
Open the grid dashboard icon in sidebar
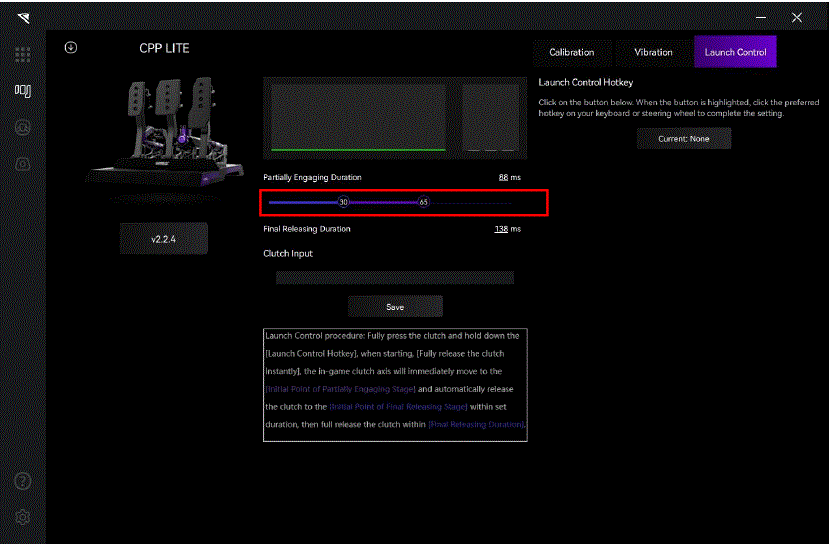[x=23, y=54]
